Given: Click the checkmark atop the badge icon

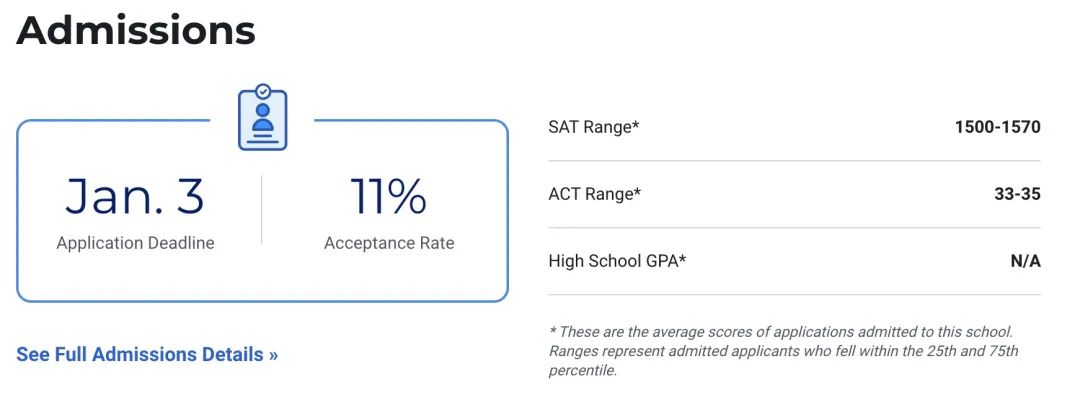Looking at the screenshot, I should pyautogui.click(x=262, y=90).
